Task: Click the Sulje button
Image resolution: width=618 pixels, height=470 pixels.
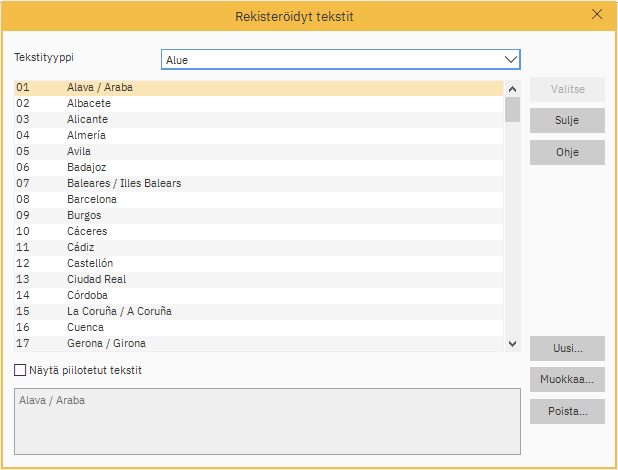Action: click(x=567, y=121)
